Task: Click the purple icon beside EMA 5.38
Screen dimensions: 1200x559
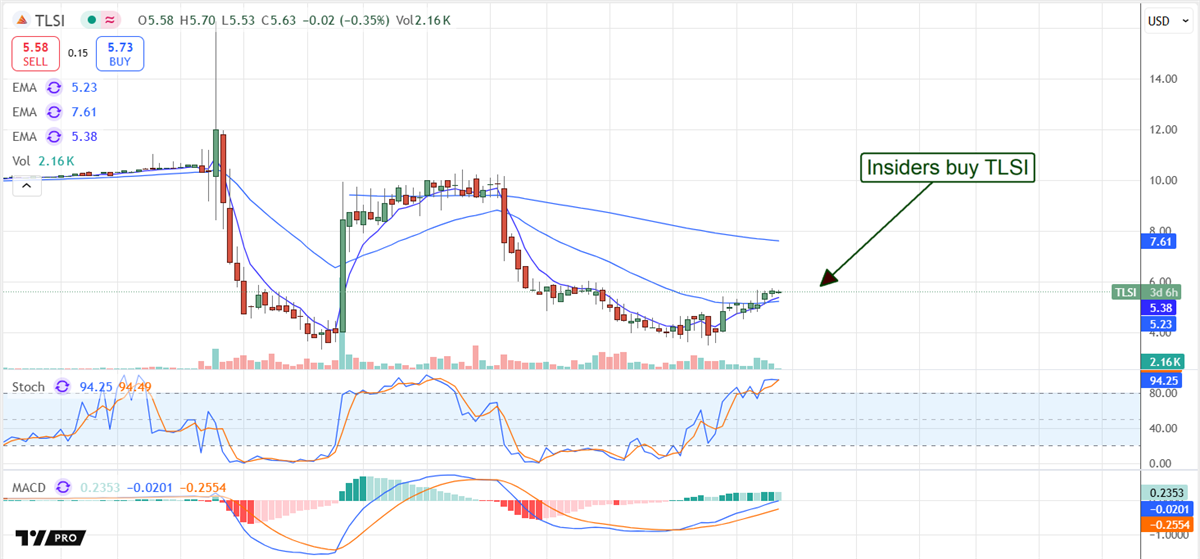Action: pyautogui.click(x=56, y=136)
